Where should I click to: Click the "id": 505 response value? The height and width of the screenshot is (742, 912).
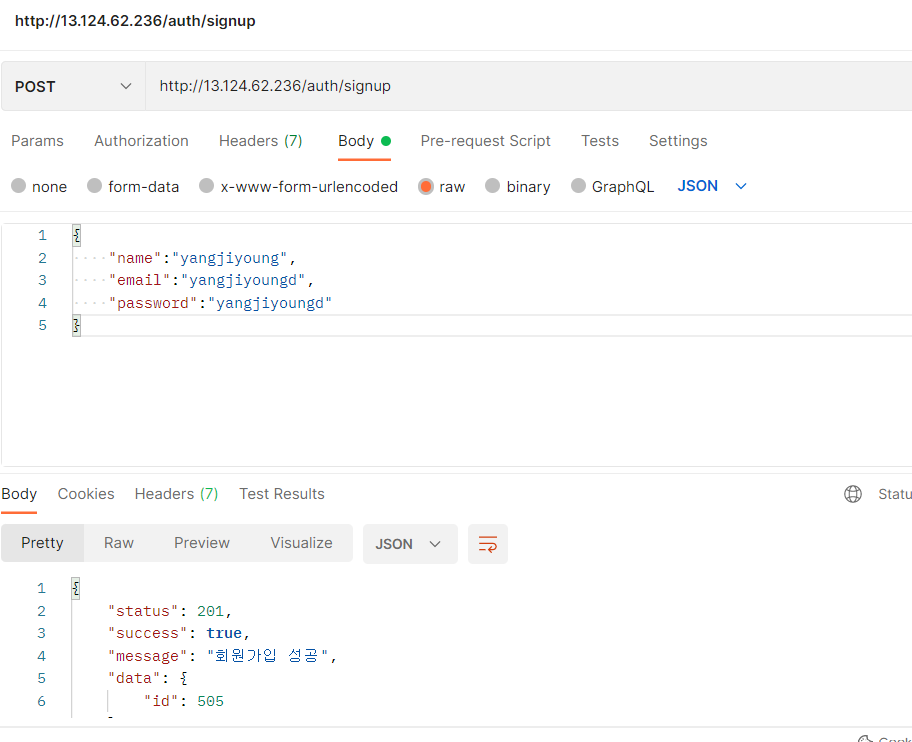pyautogui.click(x=211, y=701)
